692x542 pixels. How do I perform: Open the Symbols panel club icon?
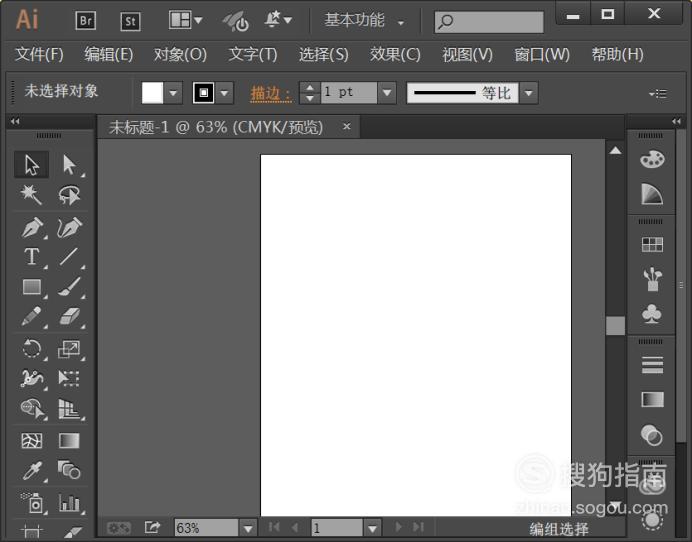[652, 314]
